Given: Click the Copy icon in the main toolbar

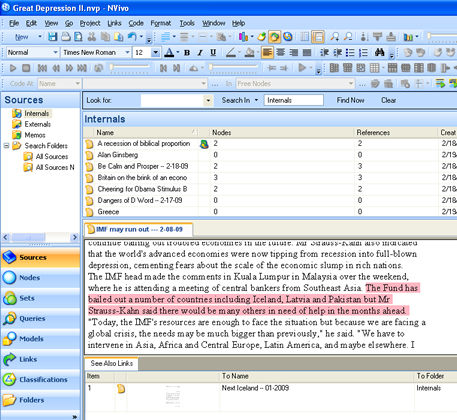Looking at the screenshot, I should click(105, 37).
